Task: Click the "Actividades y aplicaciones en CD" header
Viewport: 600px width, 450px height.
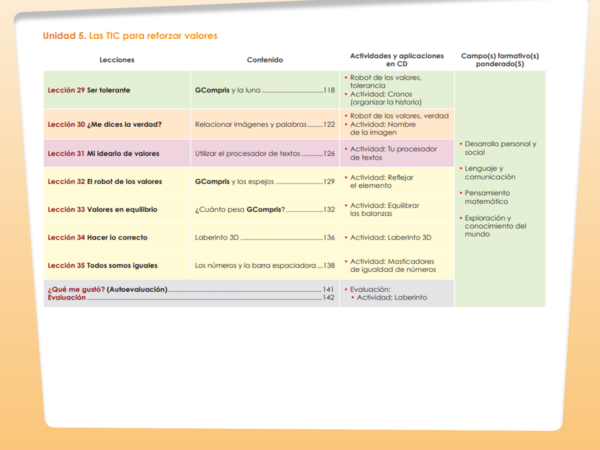Action: [x=397, y=60]
